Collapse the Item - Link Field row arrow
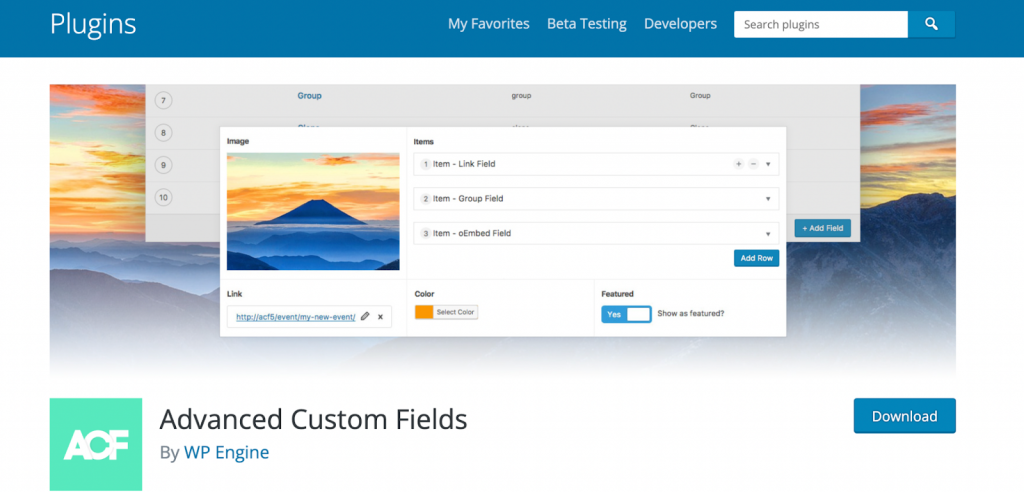 click(x=768, y=165)
